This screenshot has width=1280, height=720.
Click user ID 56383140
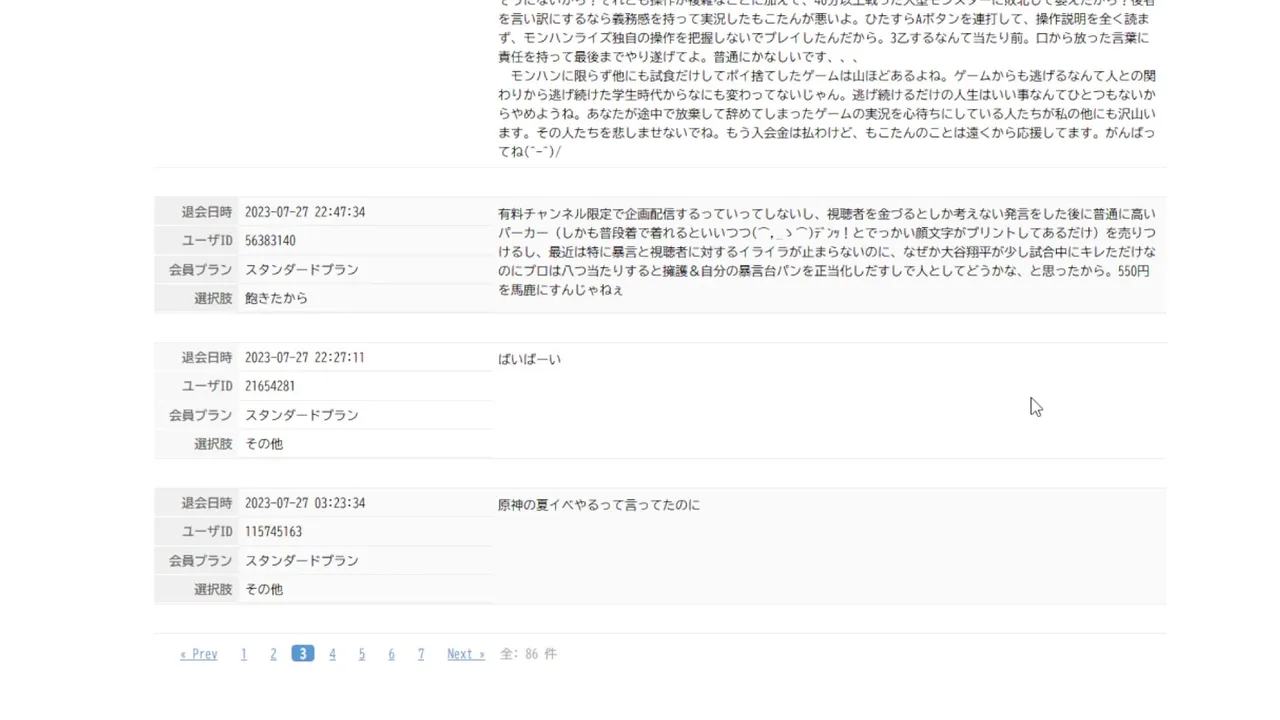point(270,241)
